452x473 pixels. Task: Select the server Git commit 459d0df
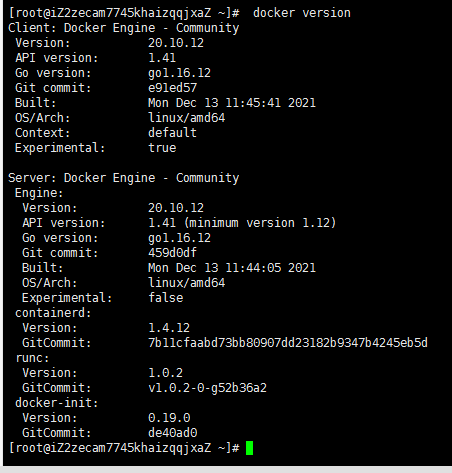coord(172,253)
